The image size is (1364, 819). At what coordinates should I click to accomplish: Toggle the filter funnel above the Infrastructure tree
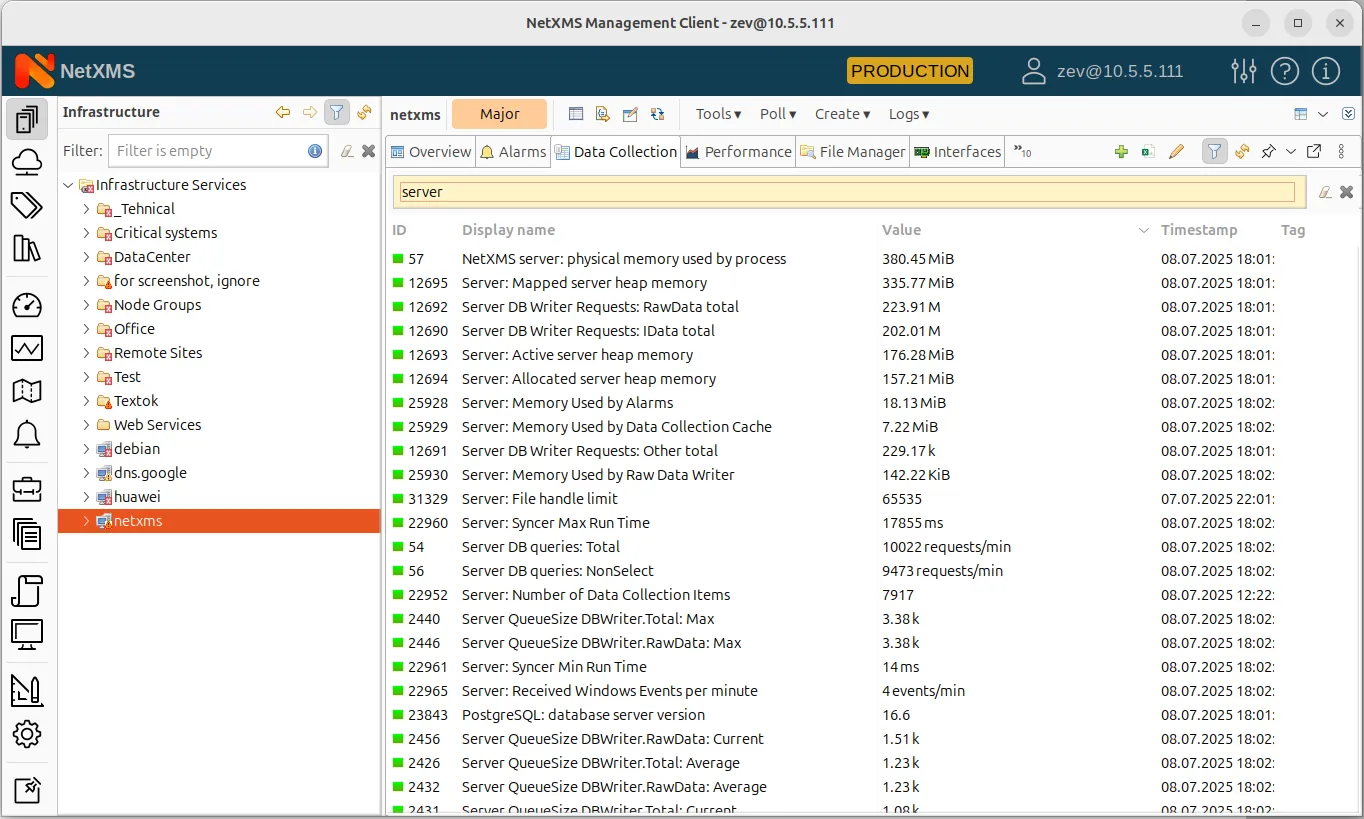tap(336, 112)
